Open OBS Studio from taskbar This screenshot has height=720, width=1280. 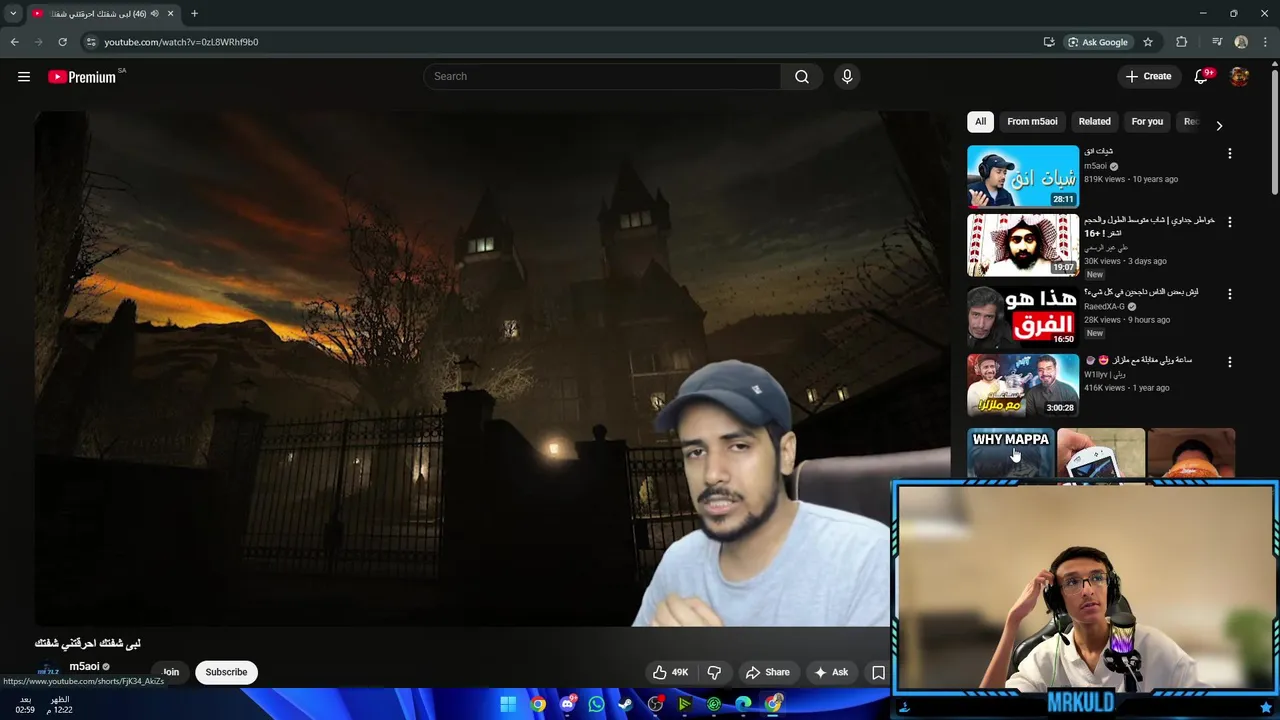point(655,704)
